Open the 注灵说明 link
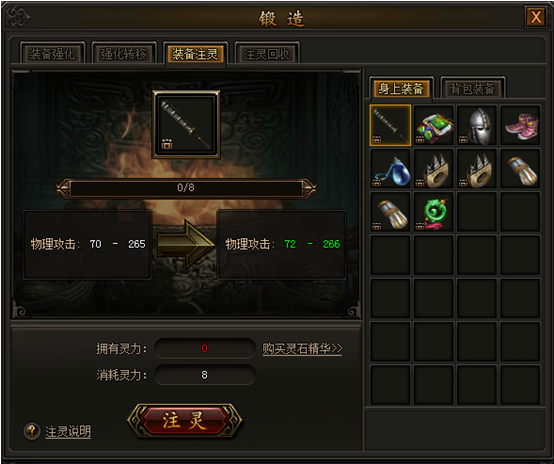The height and width of the screenshot is (464, 554). click(x=68, y=431)
